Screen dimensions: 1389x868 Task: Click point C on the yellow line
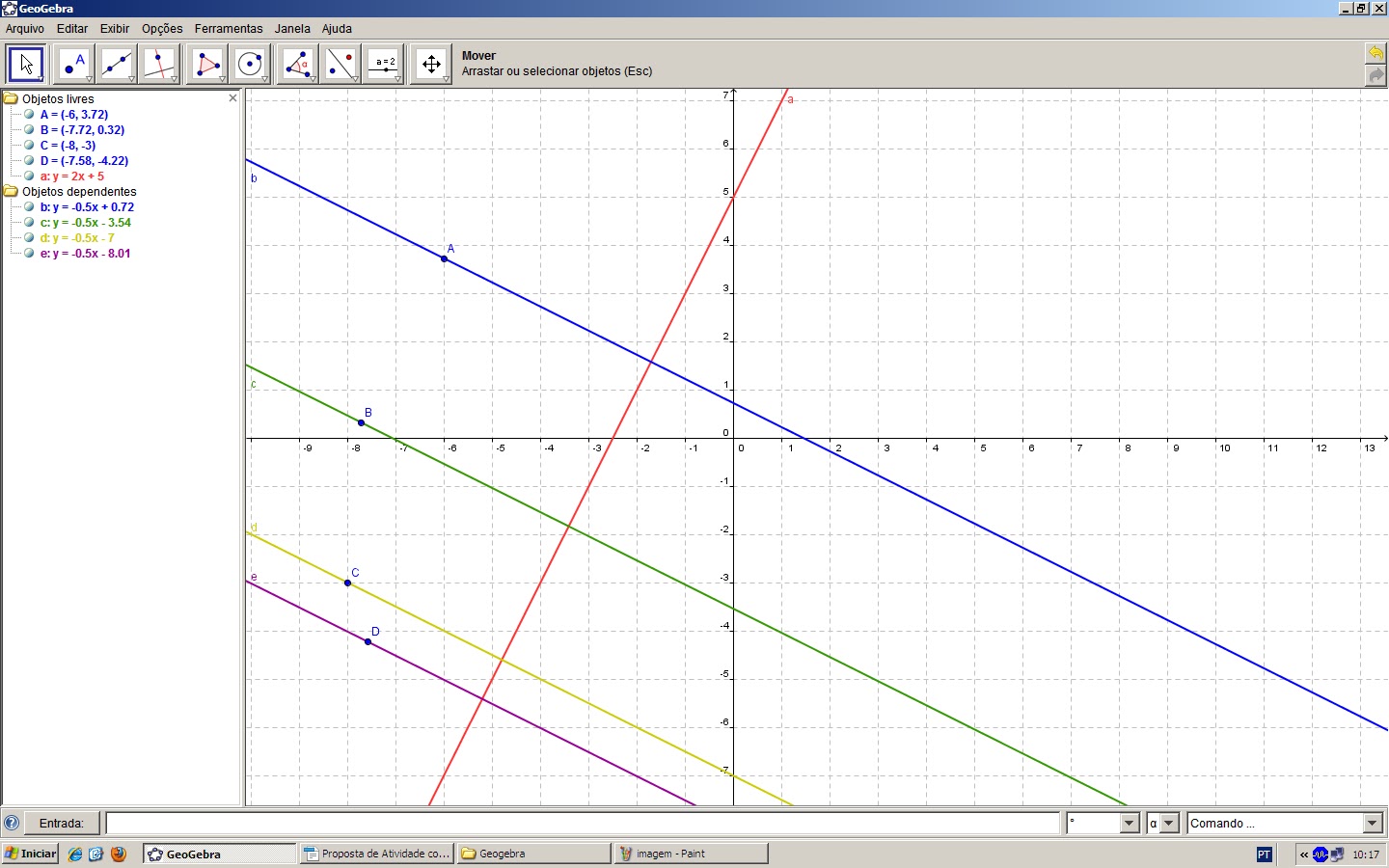tap(348, 583)
